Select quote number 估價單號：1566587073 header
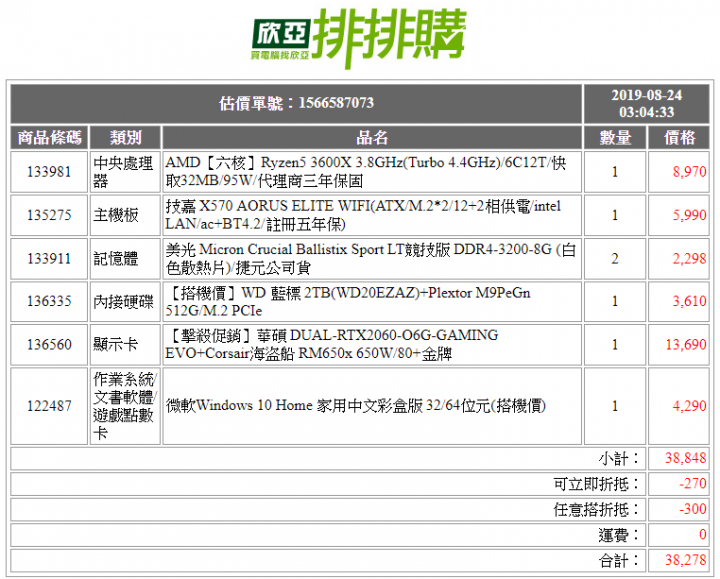The height and width of the screenshot is (579, 720). pyautogui.click(x=296, y=103)
